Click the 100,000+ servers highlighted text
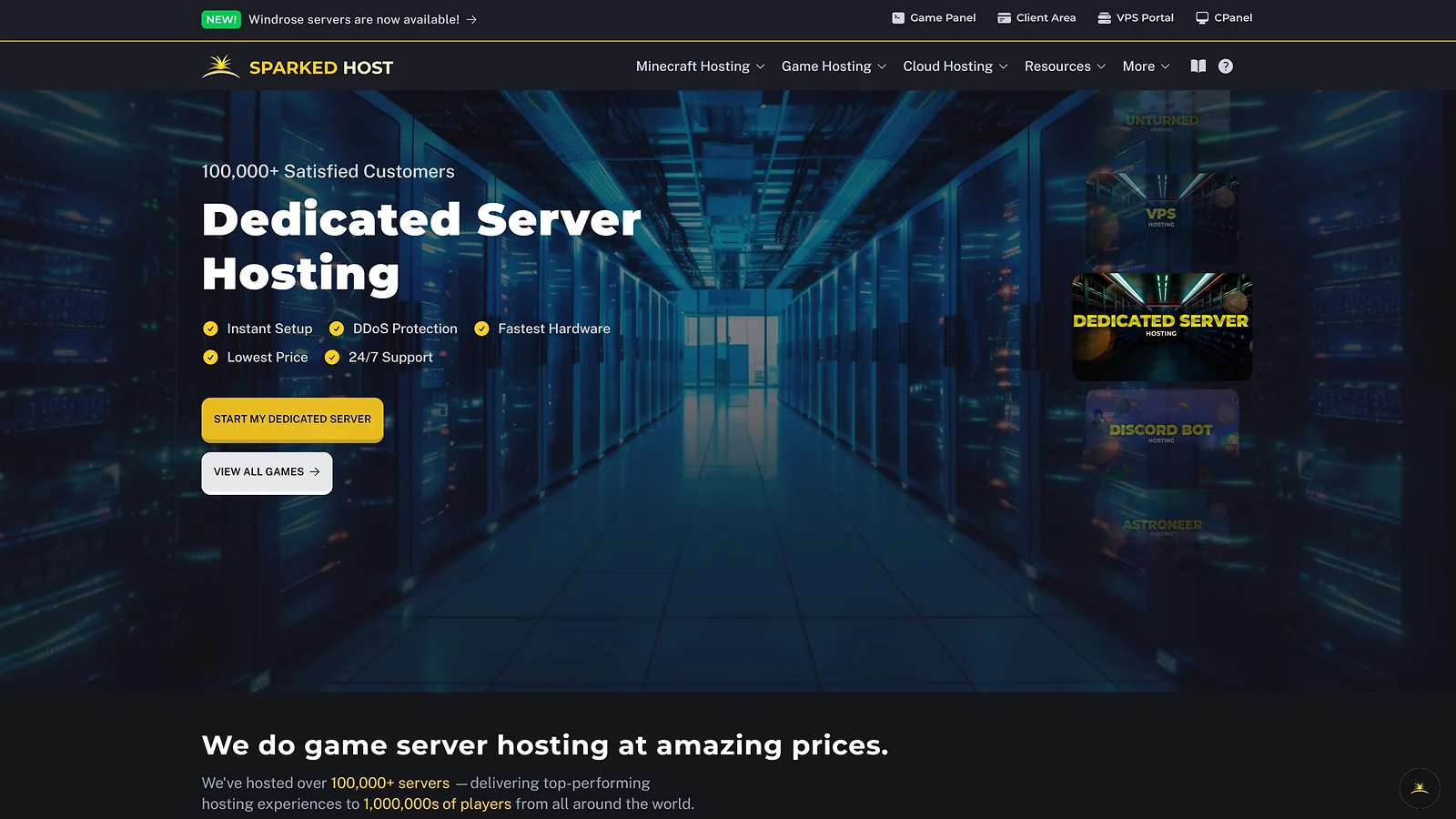Viewport: 1456px width, 819px height. click(x=389, y=783)
